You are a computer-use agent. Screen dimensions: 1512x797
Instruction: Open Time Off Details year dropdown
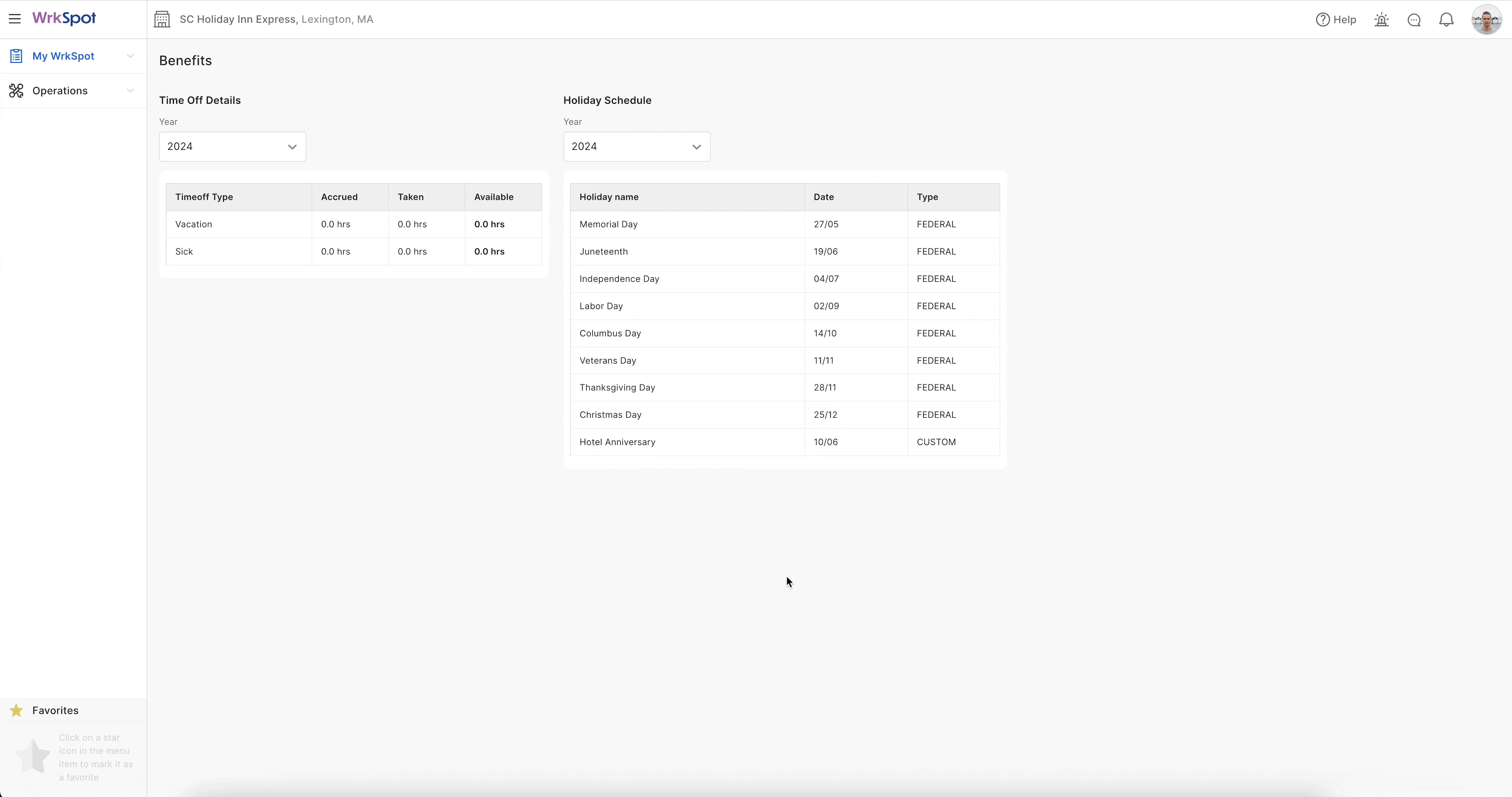point(233,146)
